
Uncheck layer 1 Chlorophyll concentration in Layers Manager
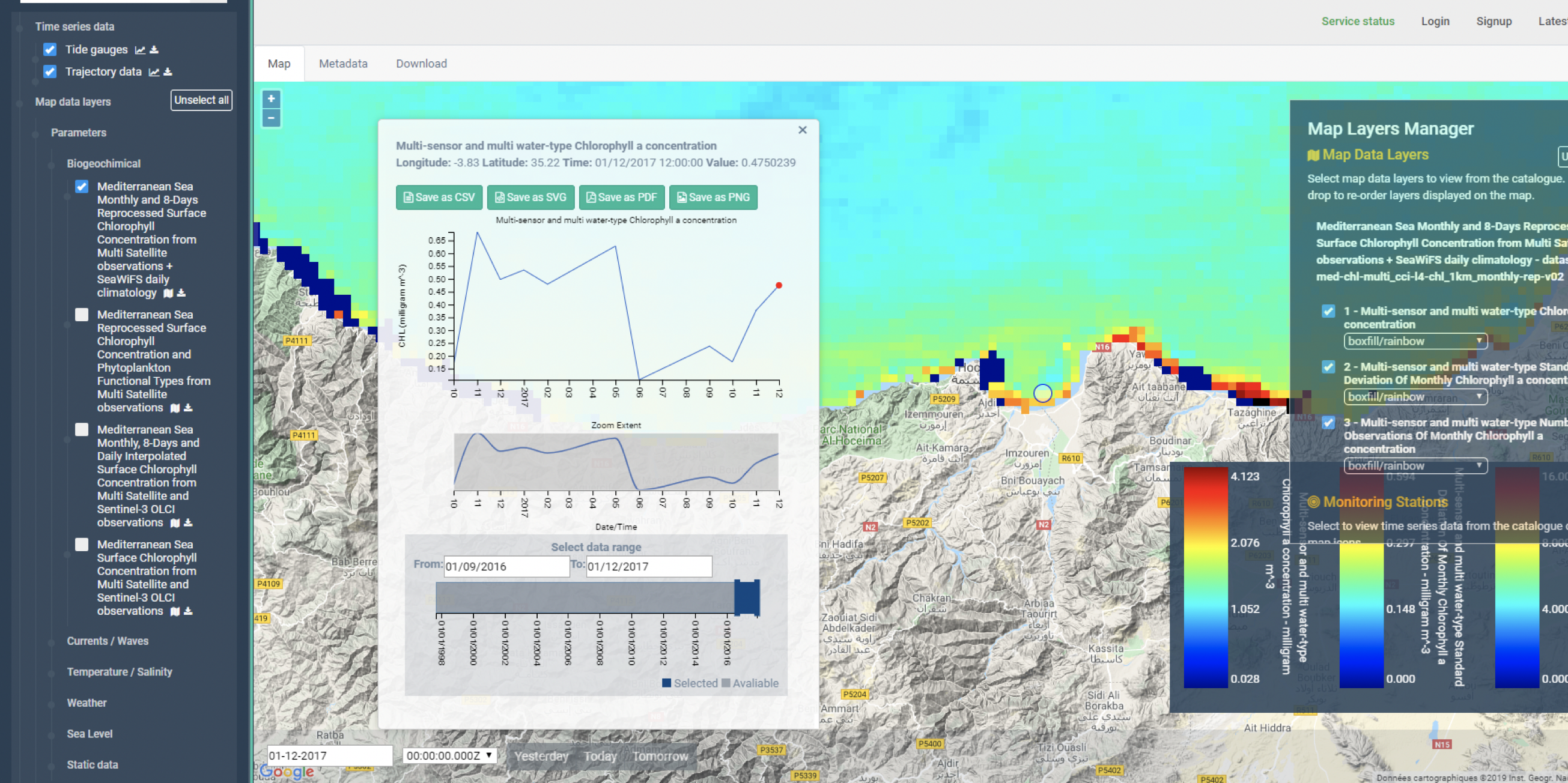point(1328,311)
